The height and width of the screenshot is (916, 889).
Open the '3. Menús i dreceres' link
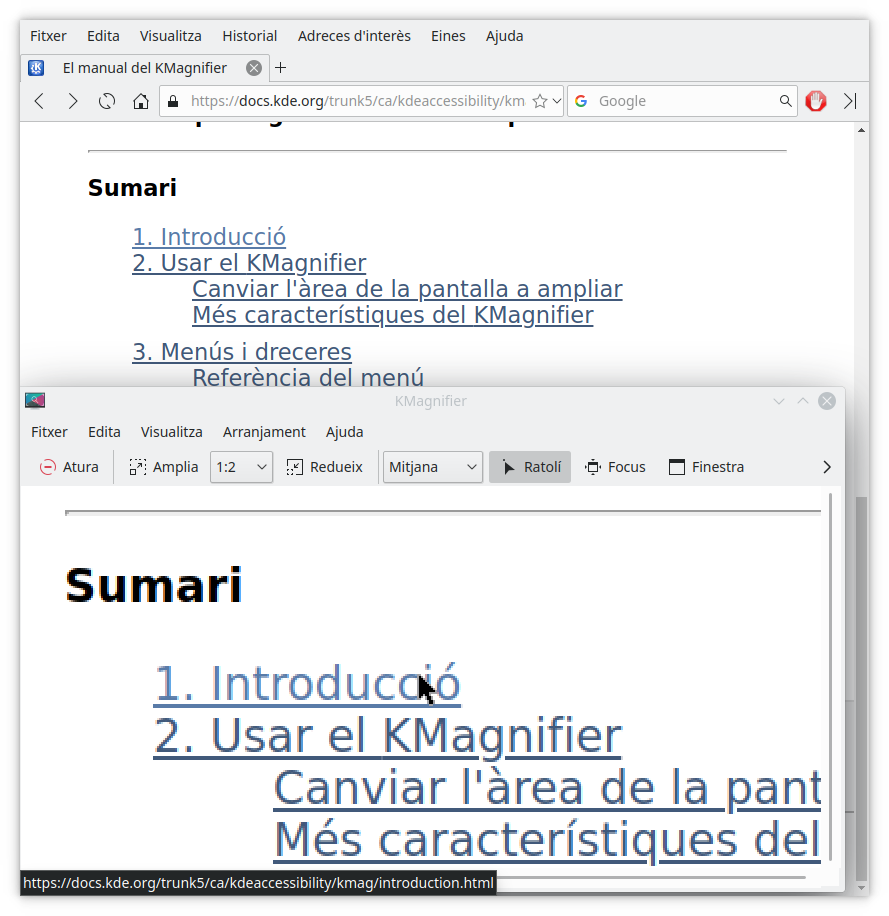tap(242, 352)
